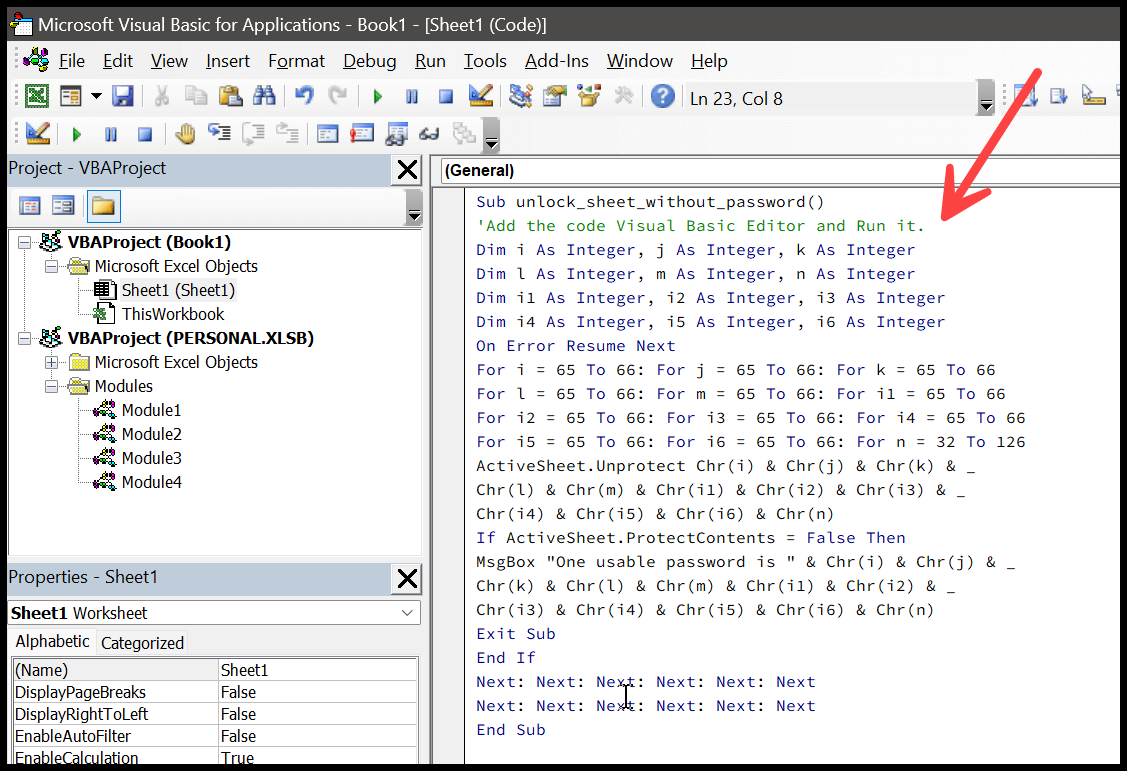1127x771 pixels.
Task: Open the Object Browser icon
Action: 589,96
